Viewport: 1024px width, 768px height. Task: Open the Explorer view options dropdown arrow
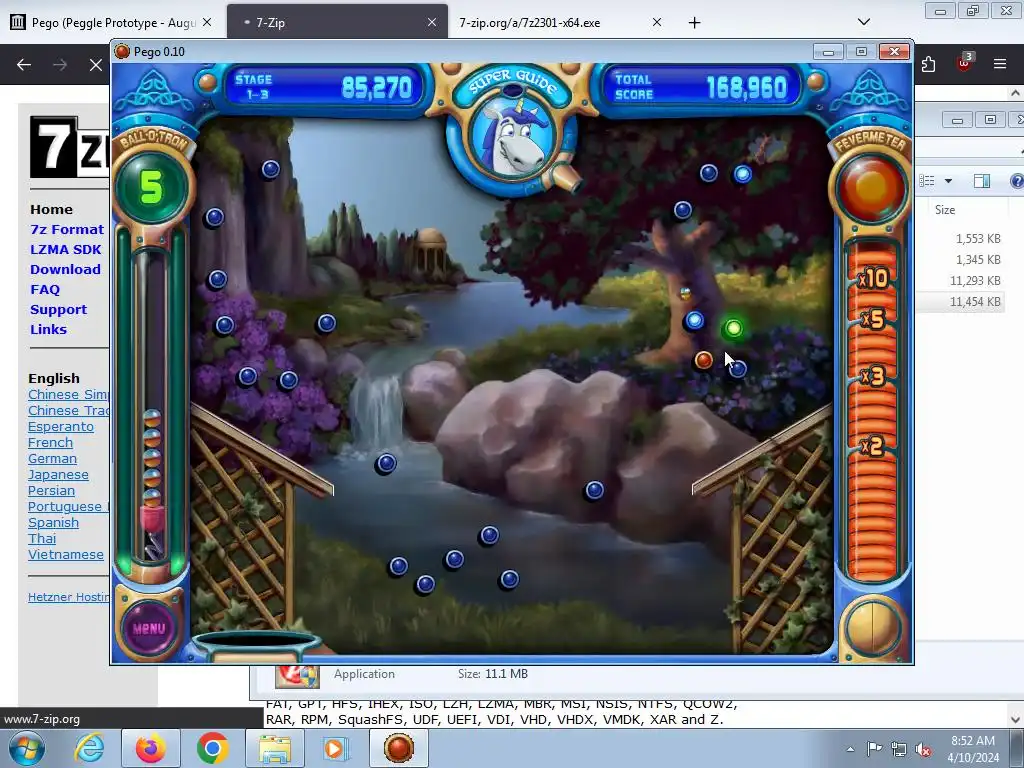(948, 181)
